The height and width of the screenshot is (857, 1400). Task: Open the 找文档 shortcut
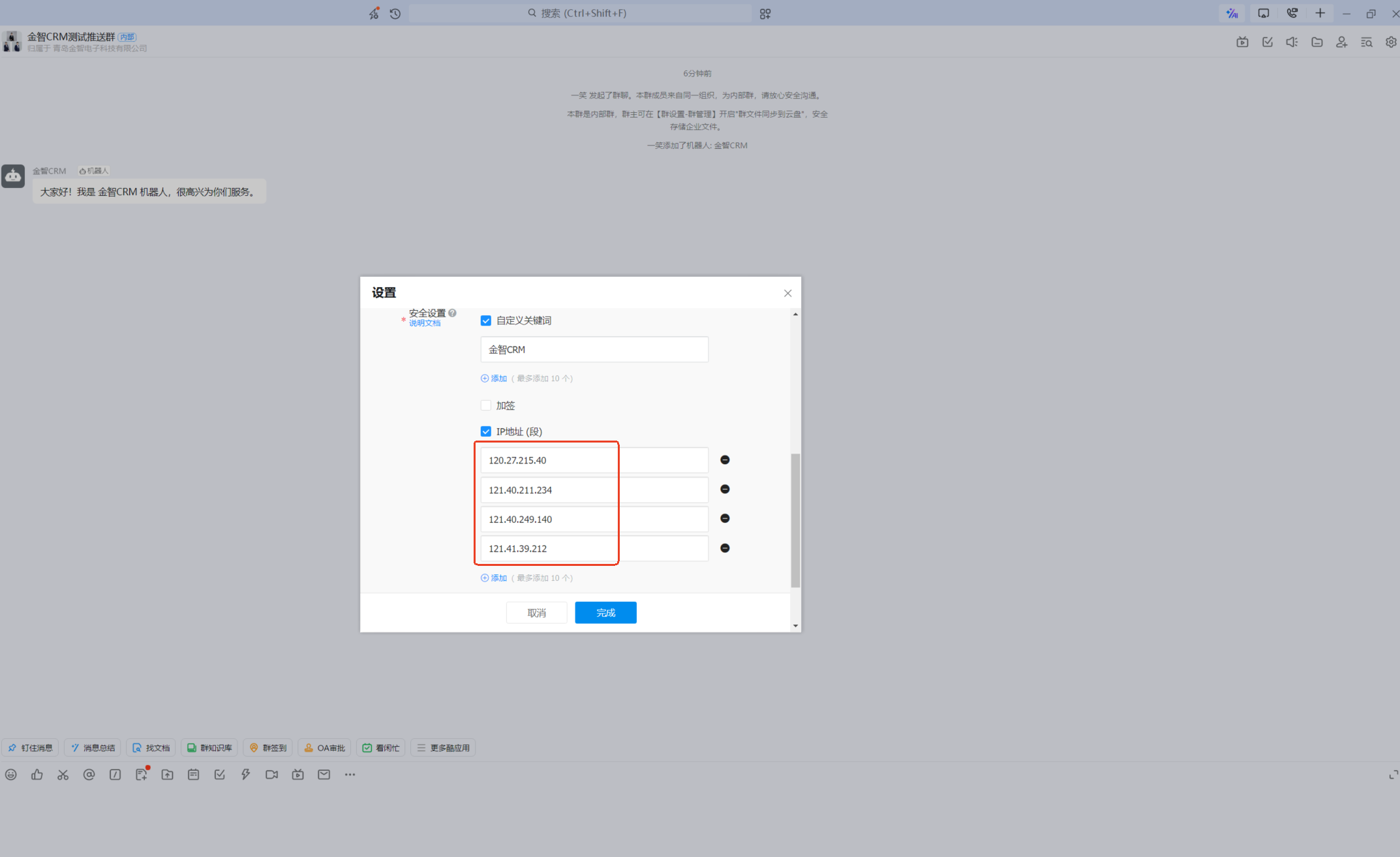[x=151, y=747]
